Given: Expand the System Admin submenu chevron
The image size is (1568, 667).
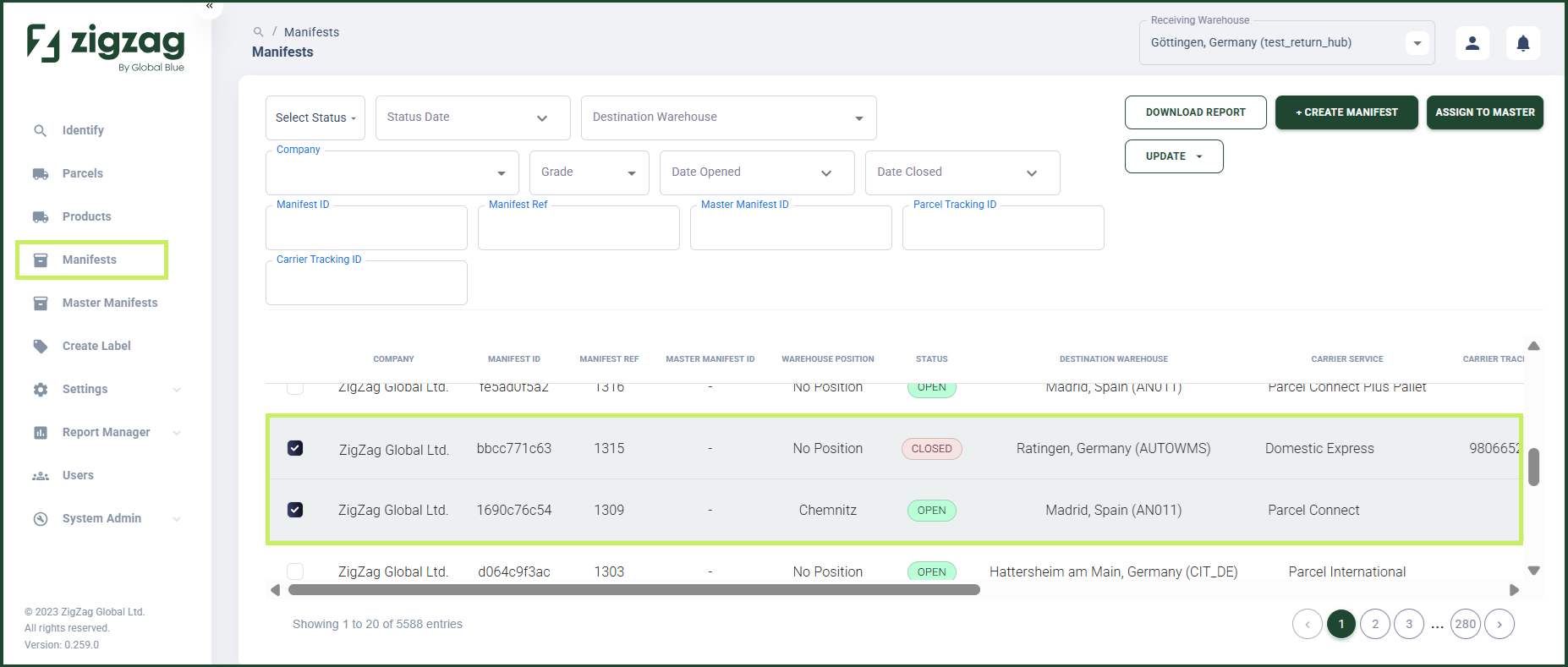Looking at the screenshot, I should pyautogui.click(x=177, y=518).
